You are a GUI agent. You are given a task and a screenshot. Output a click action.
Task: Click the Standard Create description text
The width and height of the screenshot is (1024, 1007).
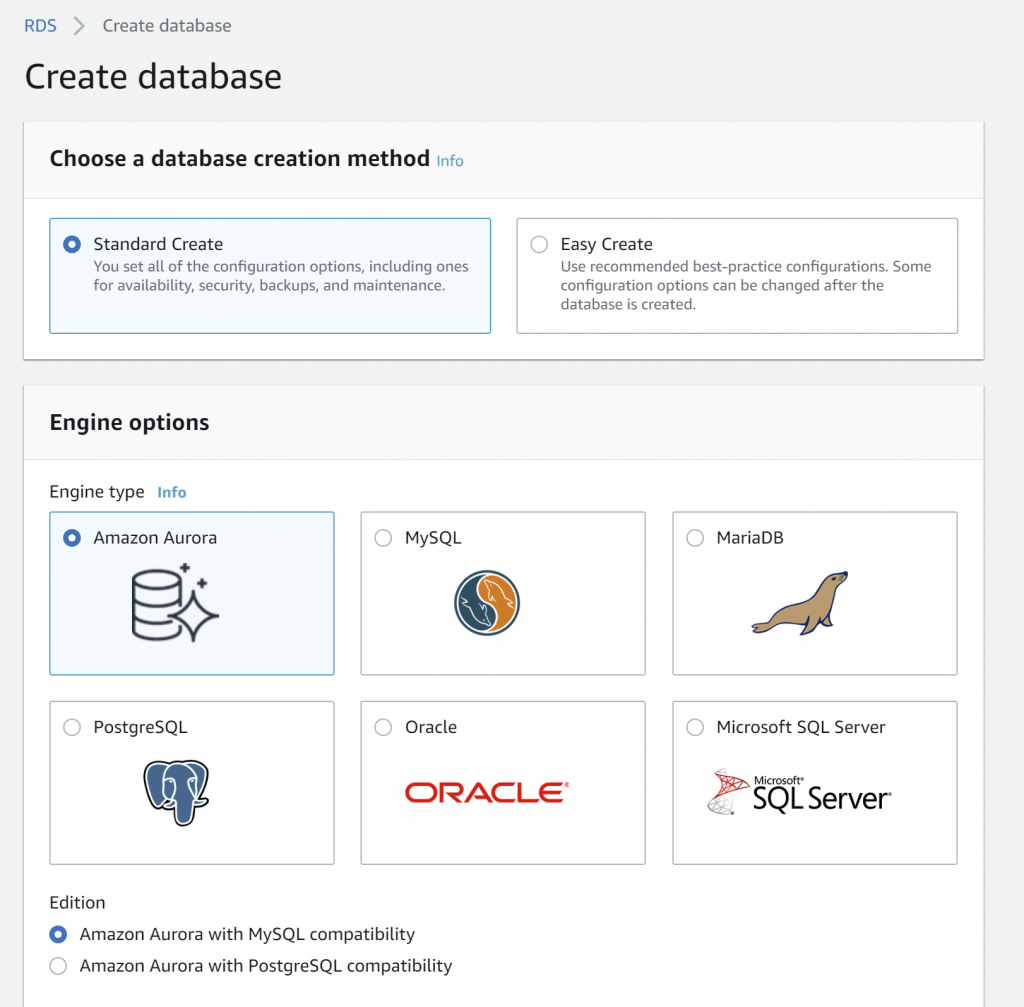coord(281,276)
